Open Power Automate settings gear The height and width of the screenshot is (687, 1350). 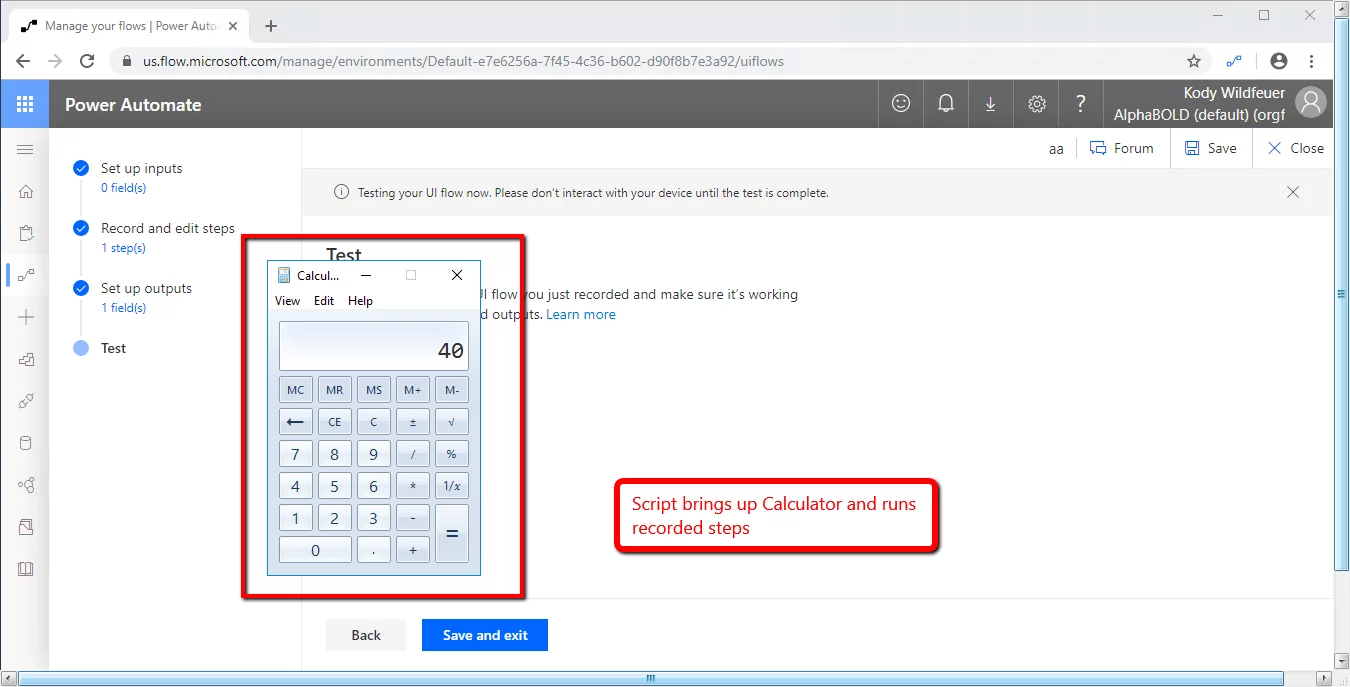1037,104
